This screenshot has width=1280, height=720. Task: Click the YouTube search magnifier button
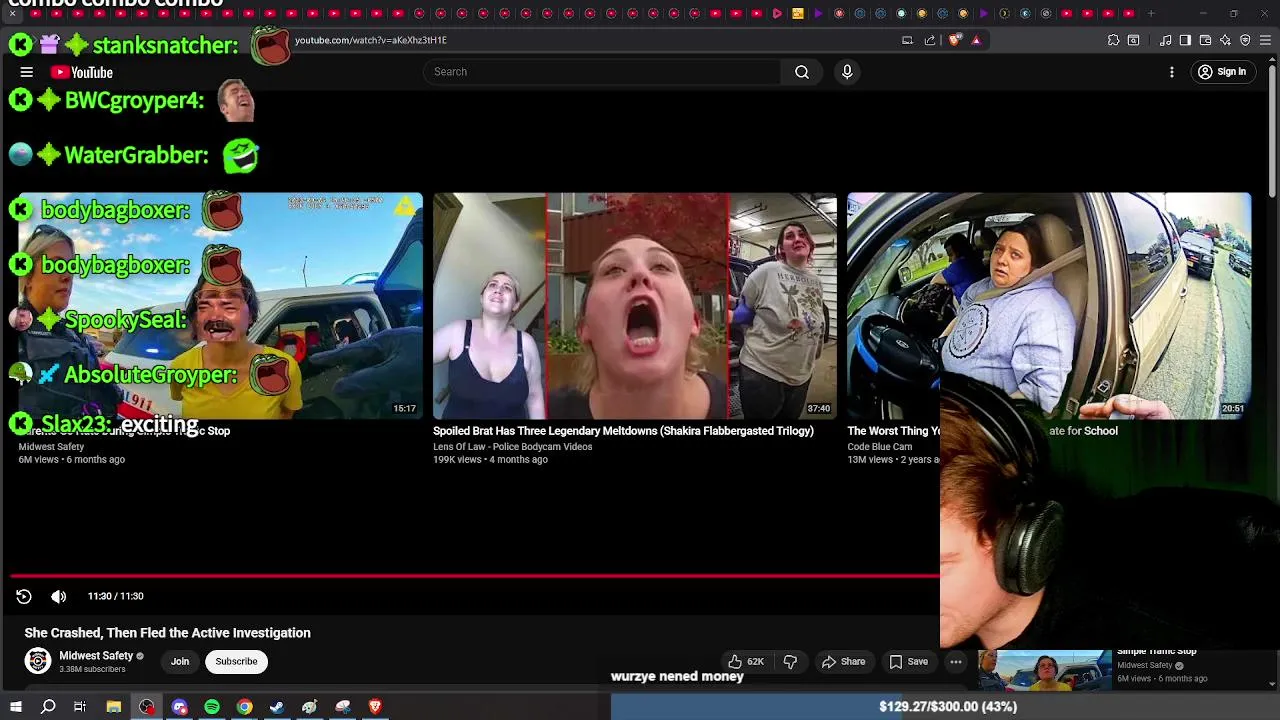coord(802,72)
